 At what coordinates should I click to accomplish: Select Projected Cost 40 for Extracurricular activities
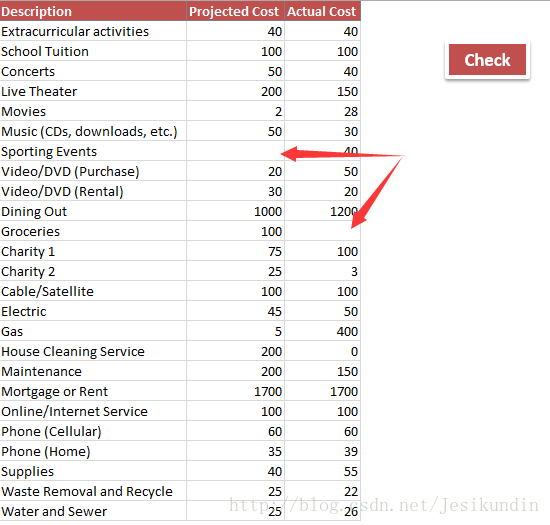235,31
